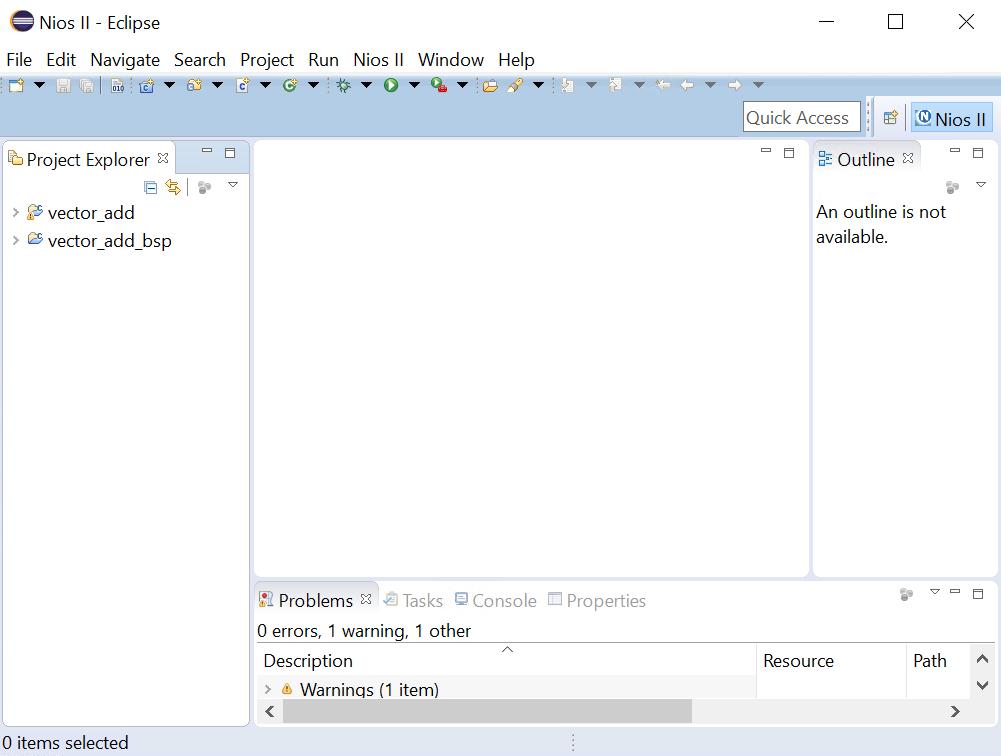
Task: Open the Debug configurations dropdown arrow
Action: (366, 85)
